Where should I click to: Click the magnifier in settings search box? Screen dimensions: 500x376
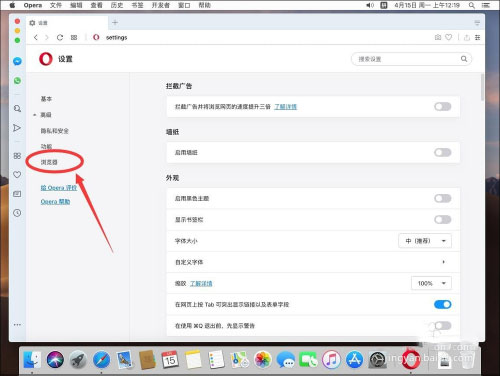(464, 59)
